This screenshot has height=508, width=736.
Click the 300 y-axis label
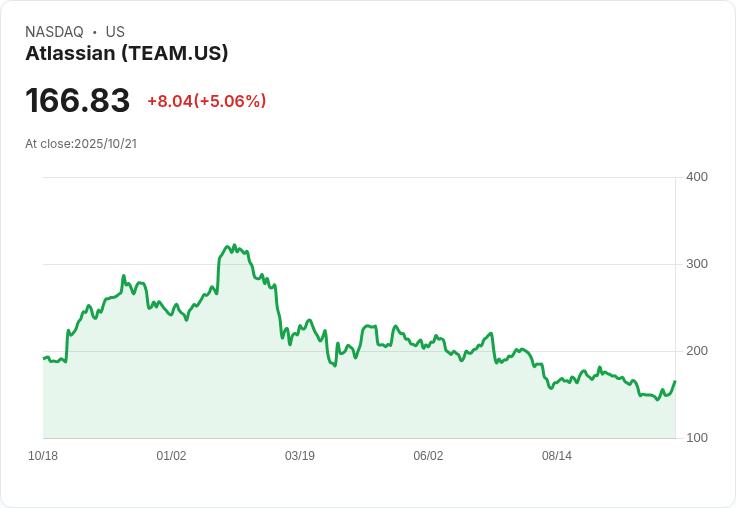(697, 264)
